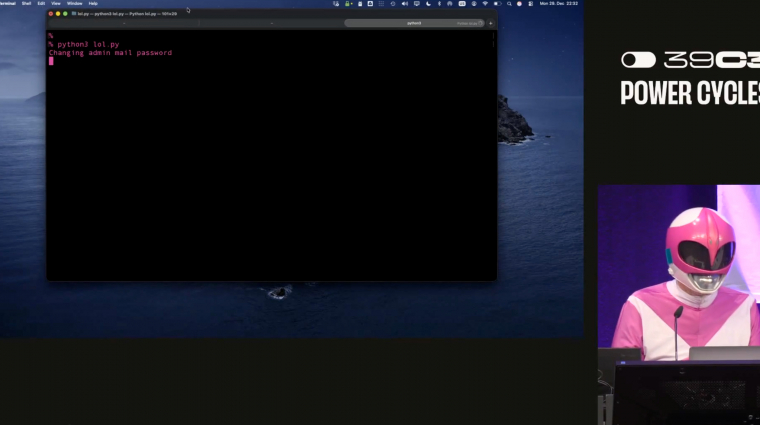Select the python3 terminal tab
760x425 pixels.
[414, 22]
